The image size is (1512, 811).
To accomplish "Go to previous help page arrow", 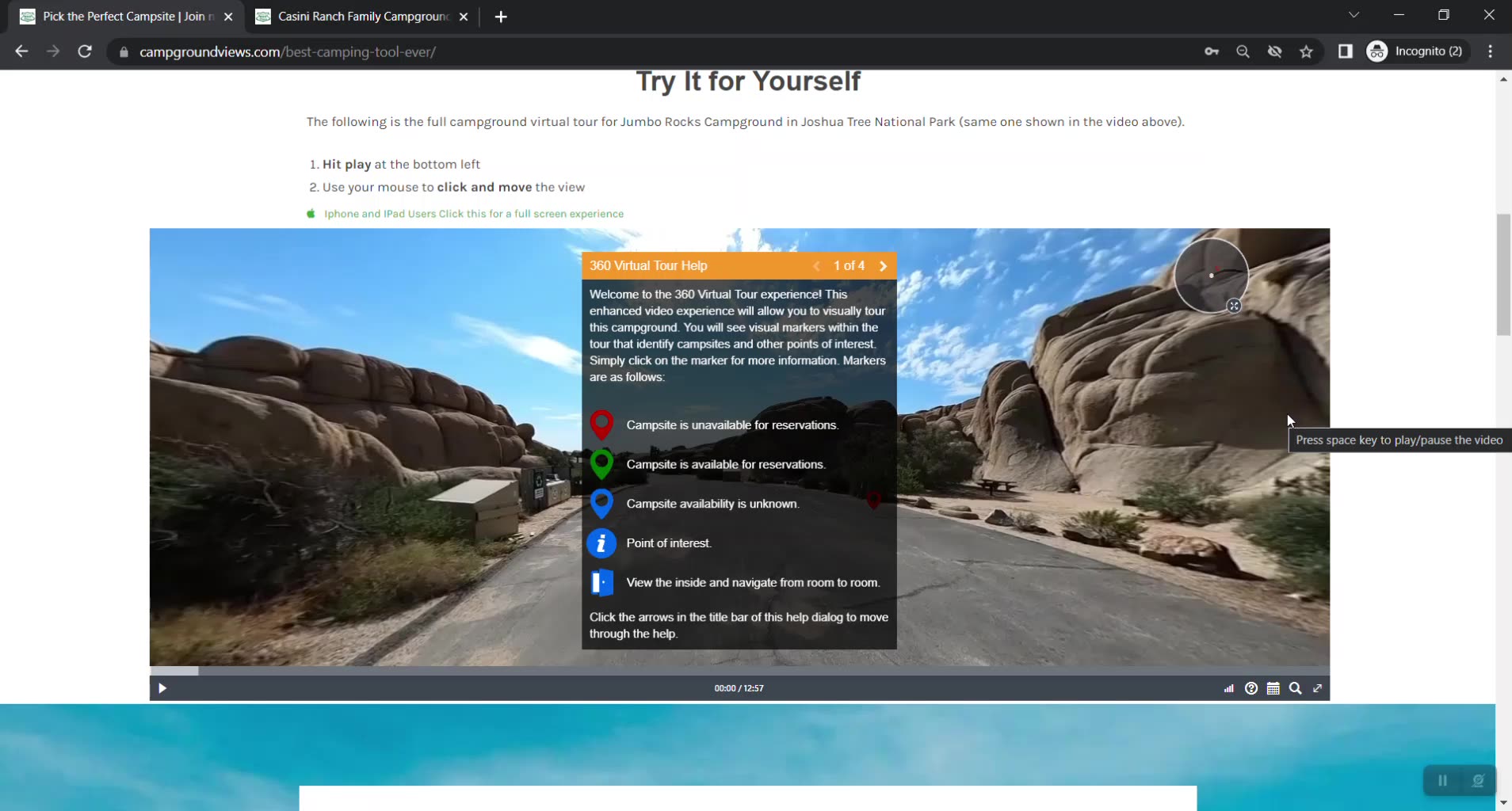I will coord(816,266).
